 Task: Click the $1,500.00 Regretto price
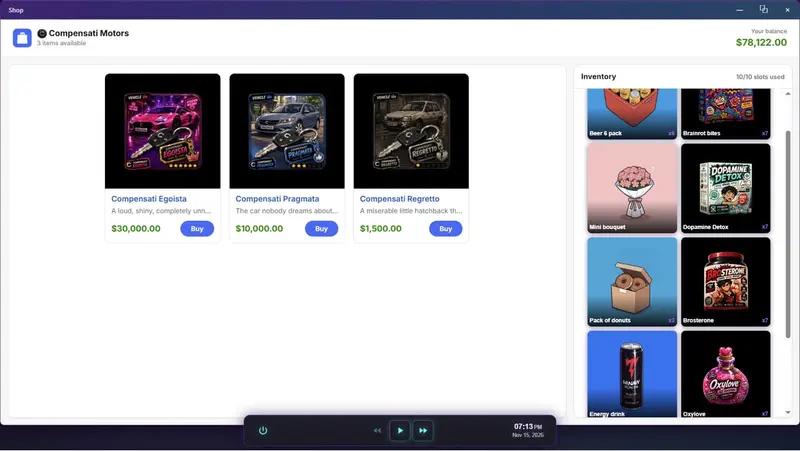381,229
